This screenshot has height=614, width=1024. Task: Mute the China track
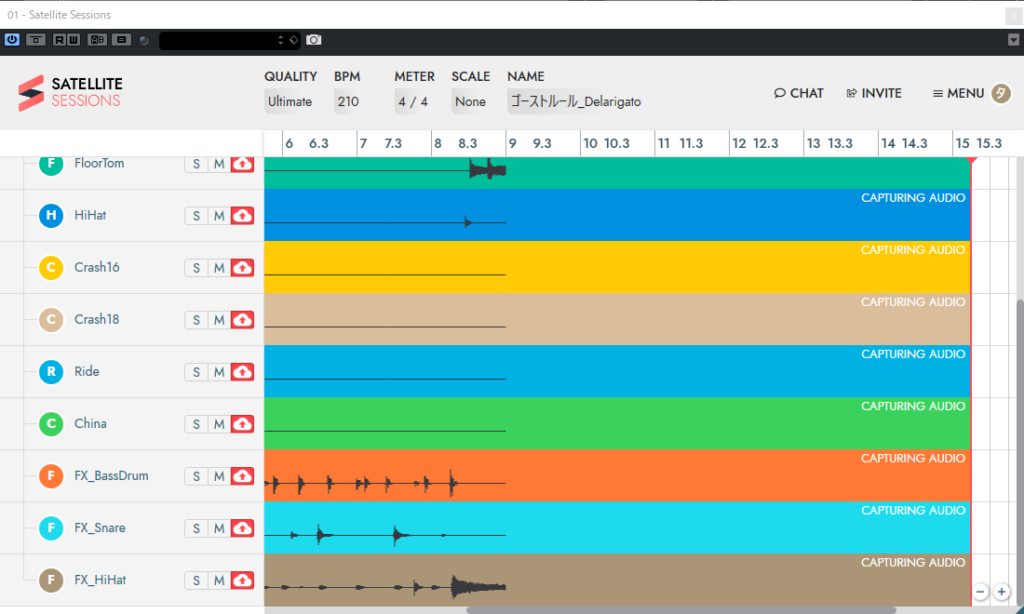tap(219, 425)
